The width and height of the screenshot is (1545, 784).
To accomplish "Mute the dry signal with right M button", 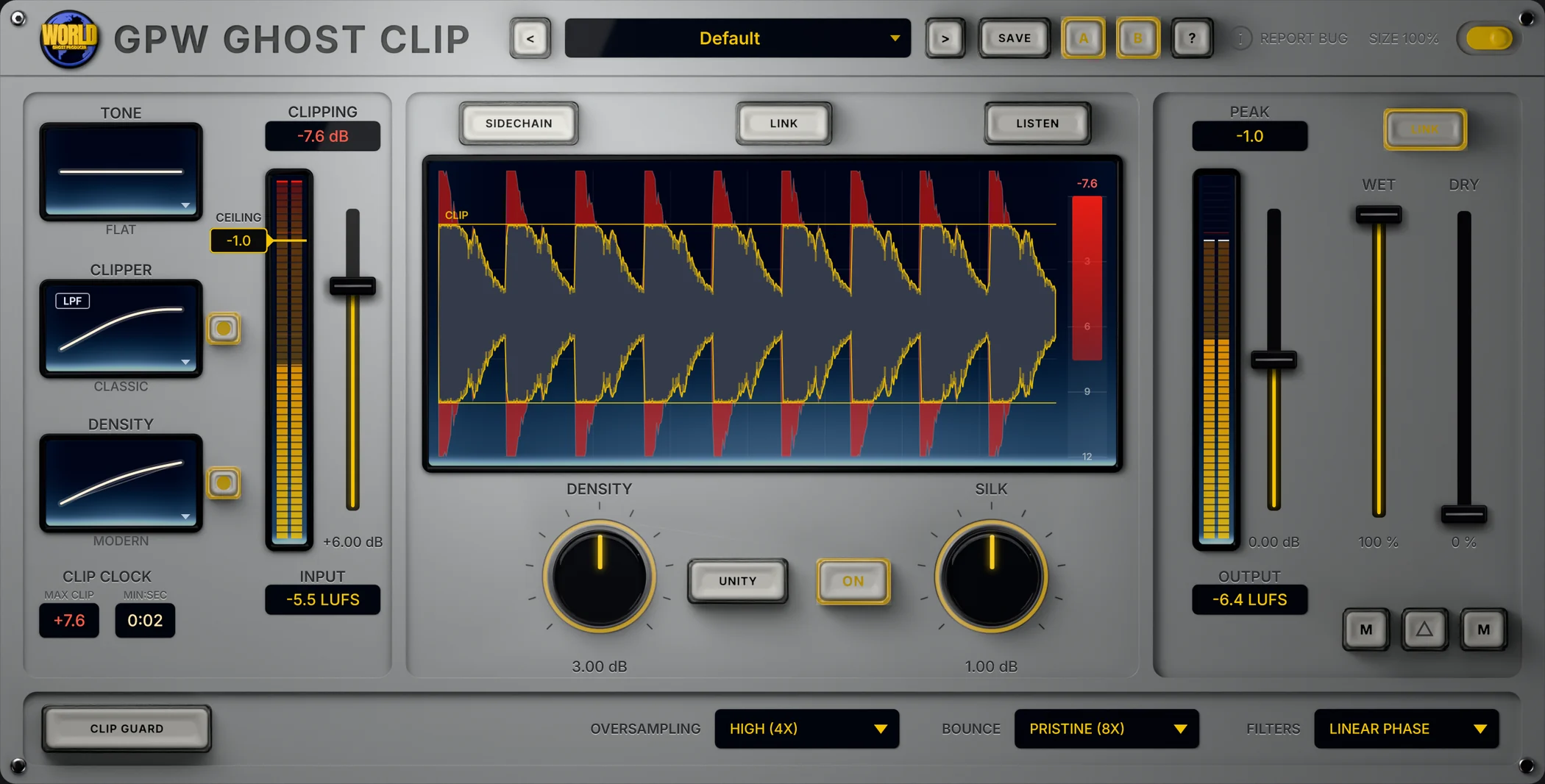I will pyautogui.click(x=1483, y=630).
